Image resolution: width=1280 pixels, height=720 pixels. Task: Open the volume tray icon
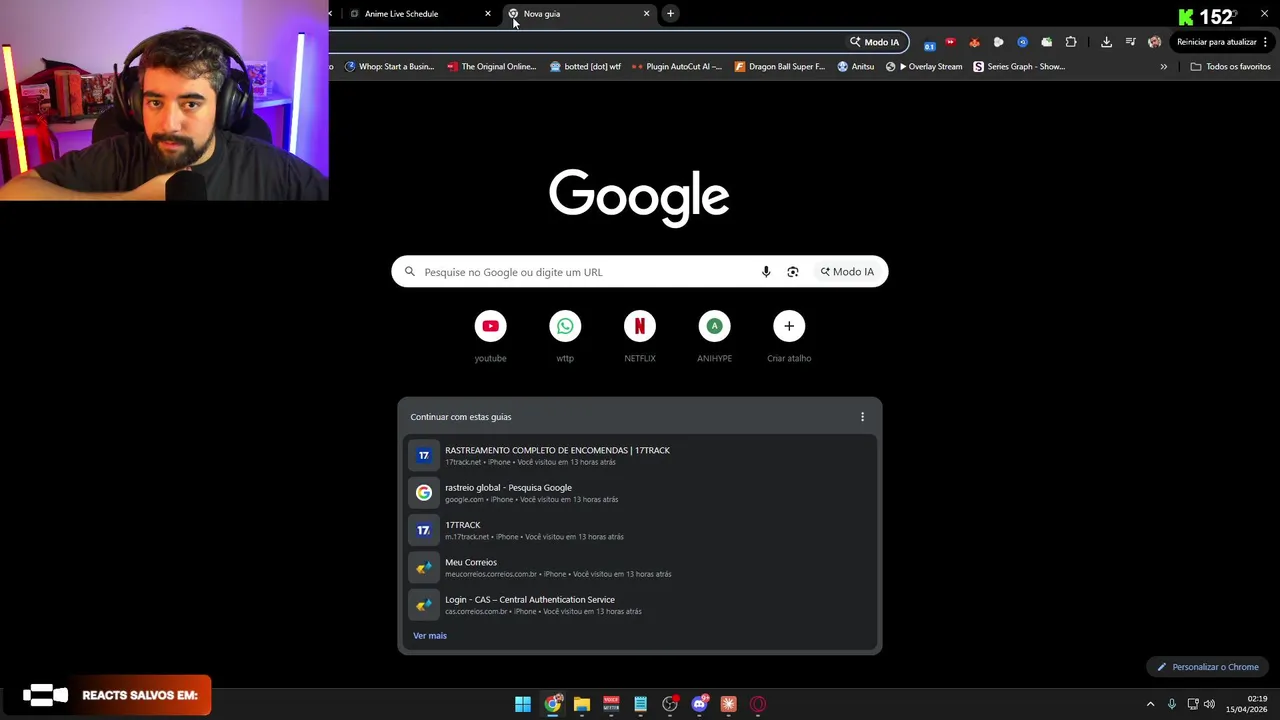[1209, 704]
